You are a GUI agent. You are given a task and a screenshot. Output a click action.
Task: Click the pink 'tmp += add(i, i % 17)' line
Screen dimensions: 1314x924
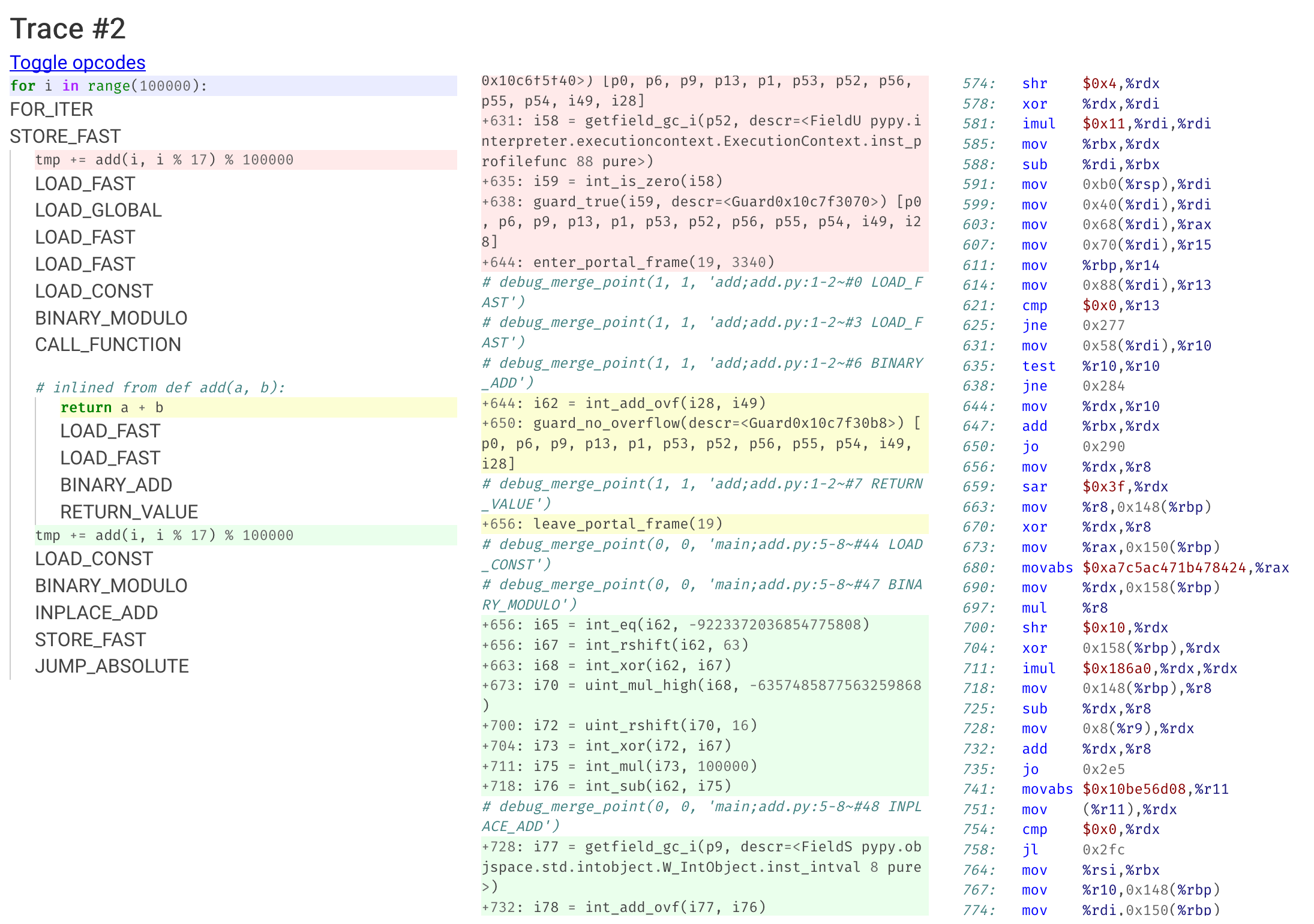click(164, 160)
